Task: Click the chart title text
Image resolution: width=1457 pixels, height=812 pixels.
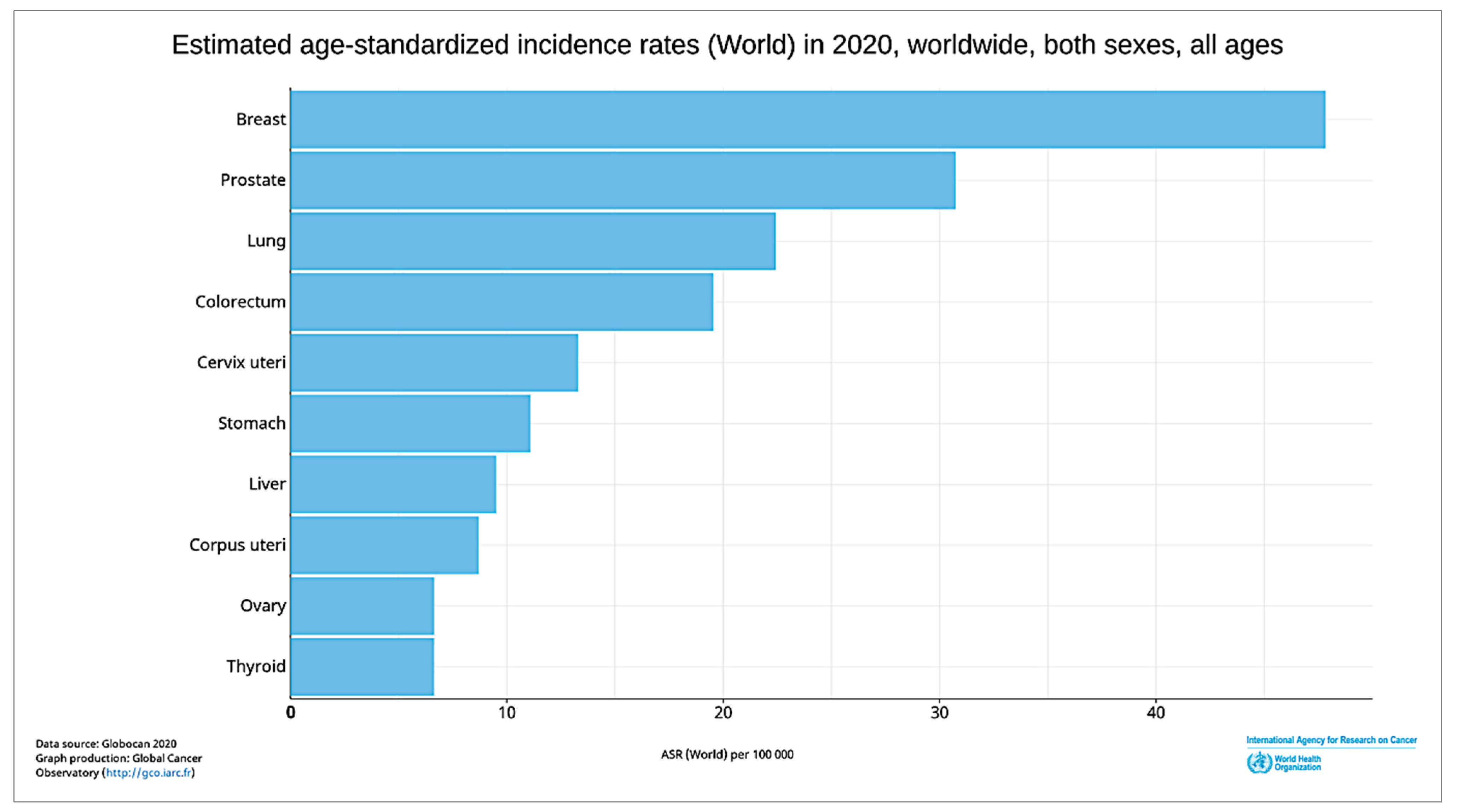Action: [x=727, y=45]
